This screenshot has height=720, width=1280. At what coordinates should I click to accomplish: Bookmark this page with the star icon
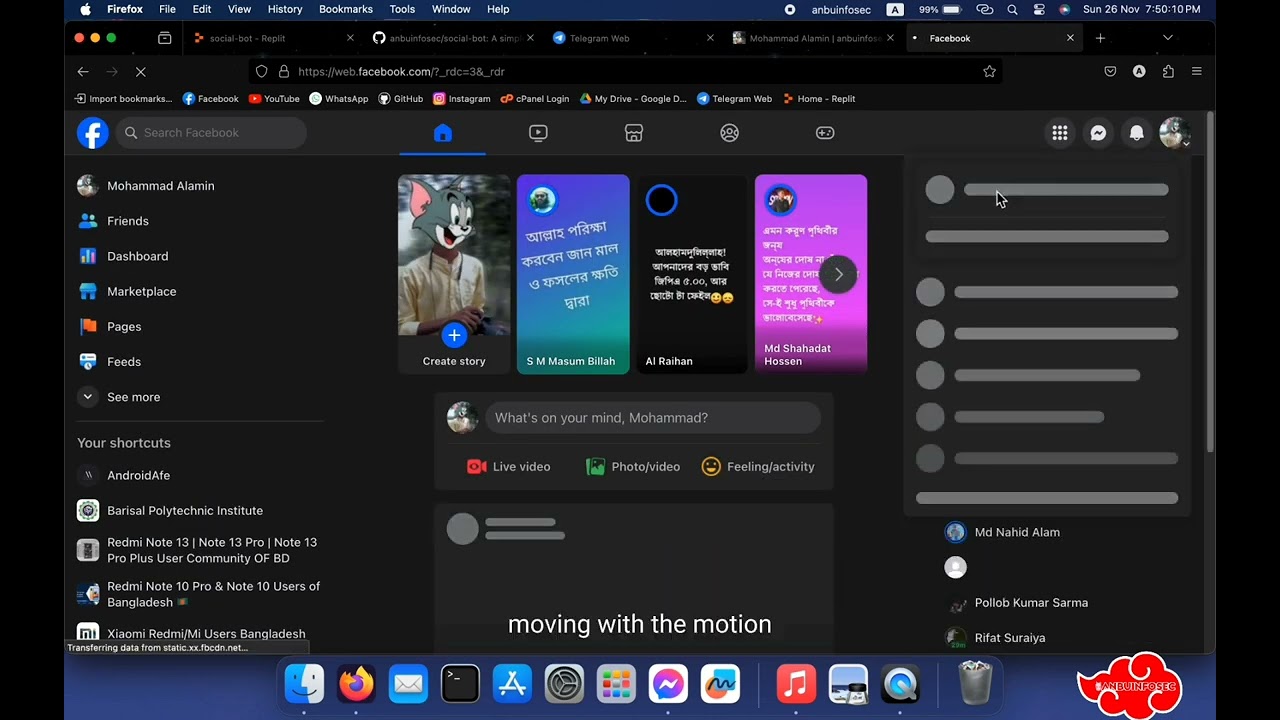pos(989,72)
